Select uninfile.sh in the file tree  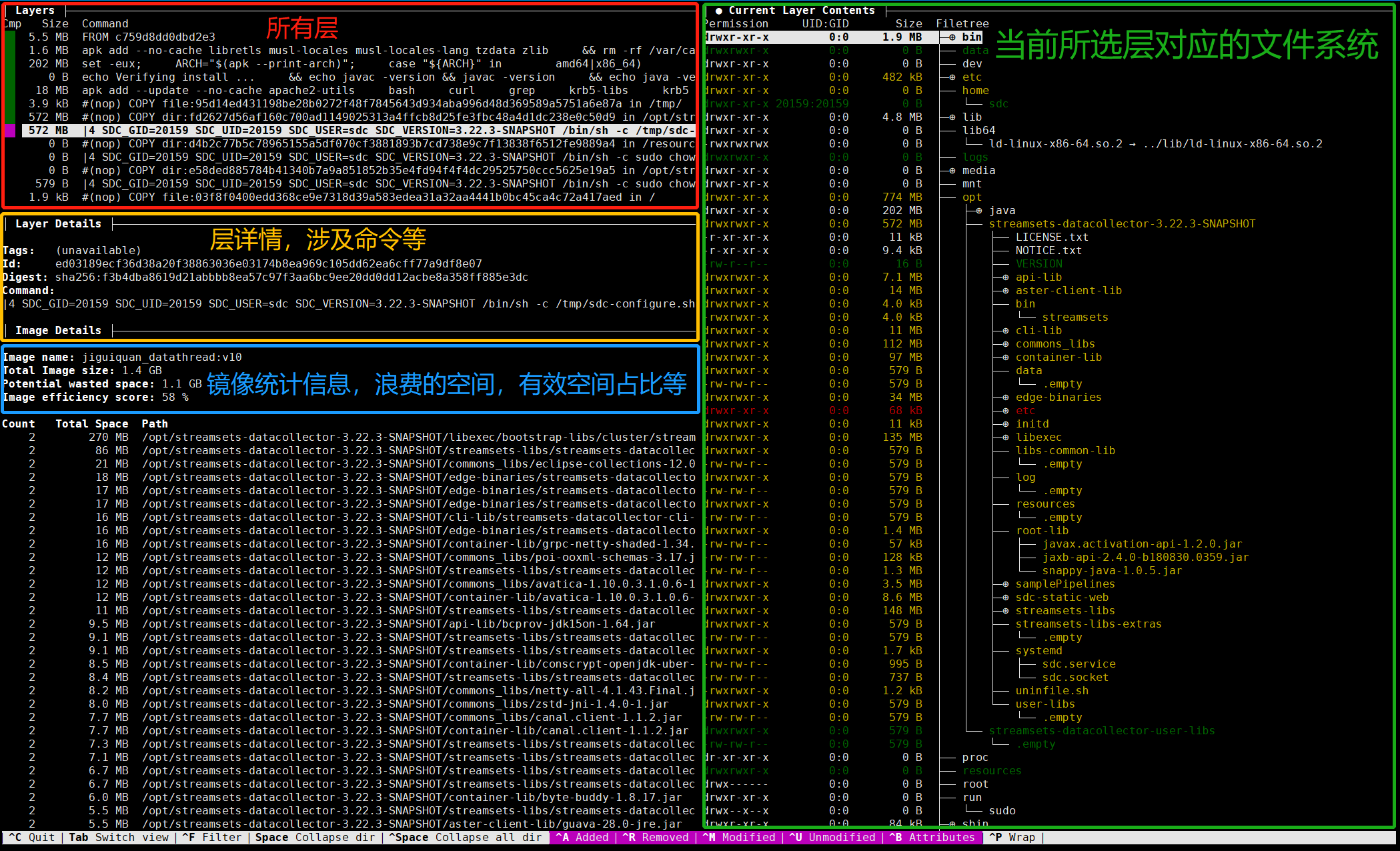1052,691
